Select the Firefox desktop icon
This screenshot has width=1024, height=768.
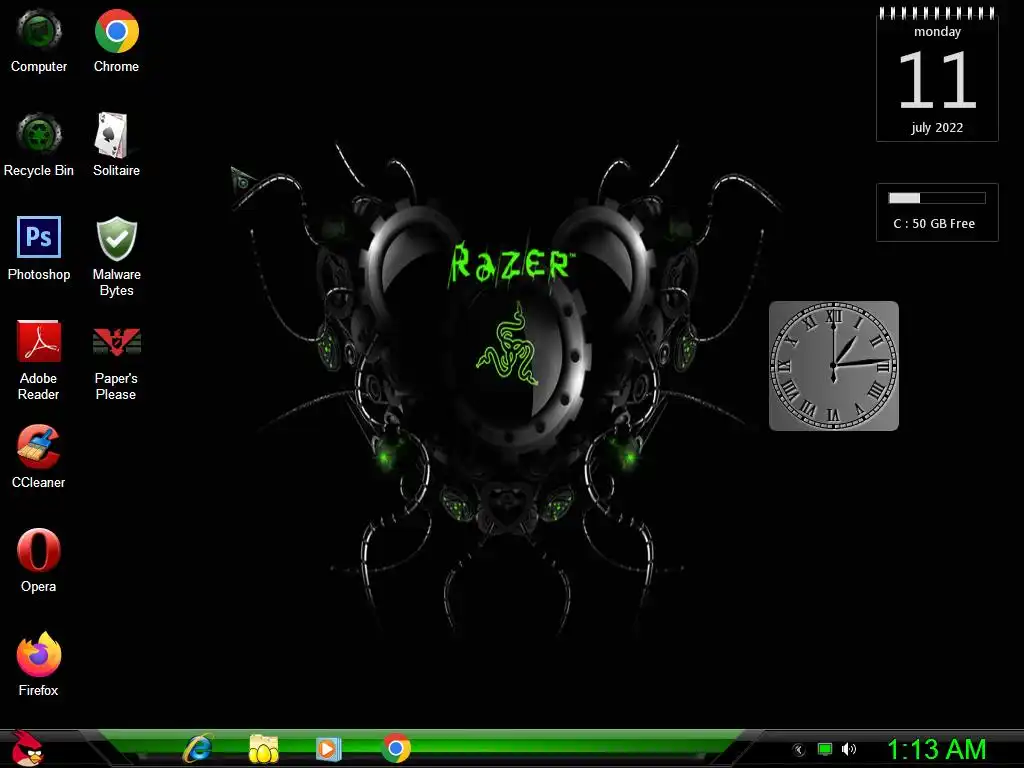click(39, 665)
